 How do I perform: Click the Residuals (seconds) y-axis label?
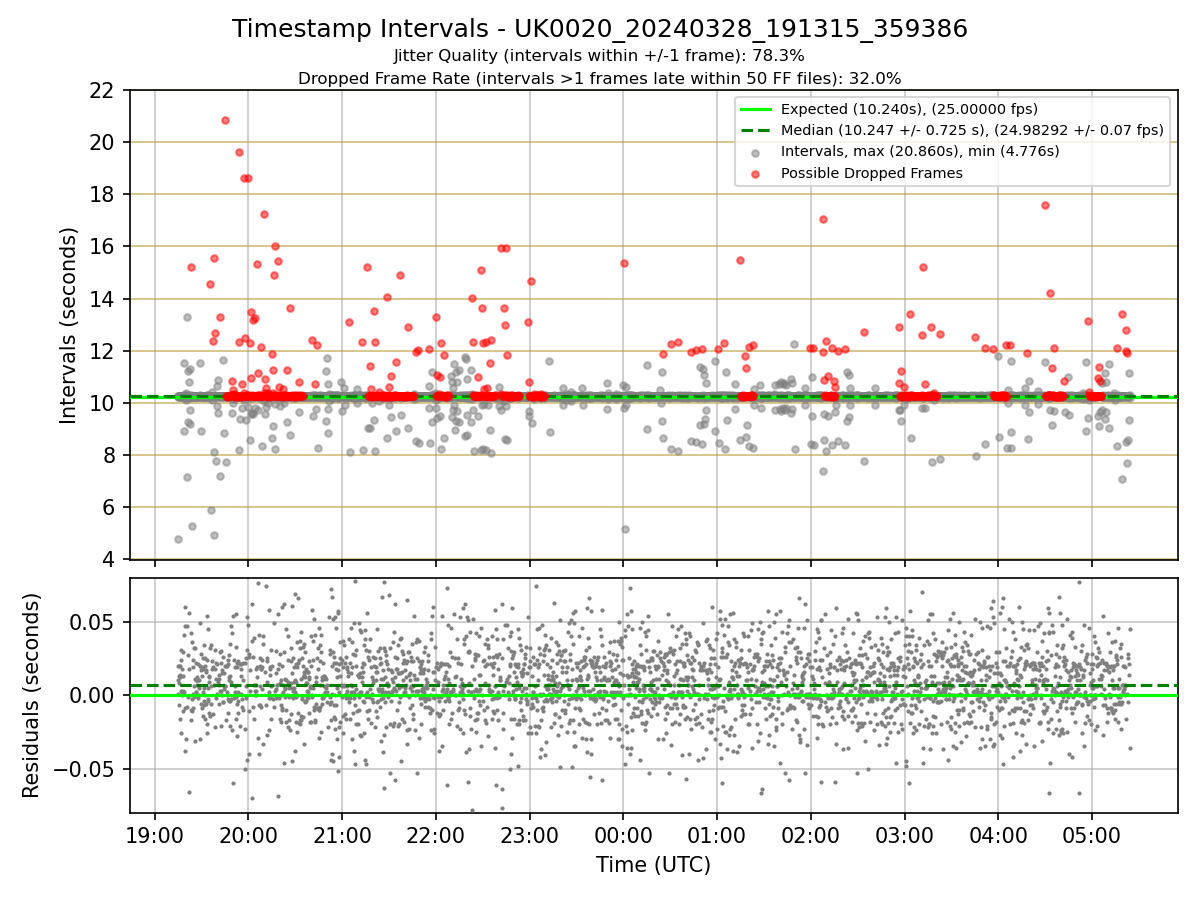[32, 695]
